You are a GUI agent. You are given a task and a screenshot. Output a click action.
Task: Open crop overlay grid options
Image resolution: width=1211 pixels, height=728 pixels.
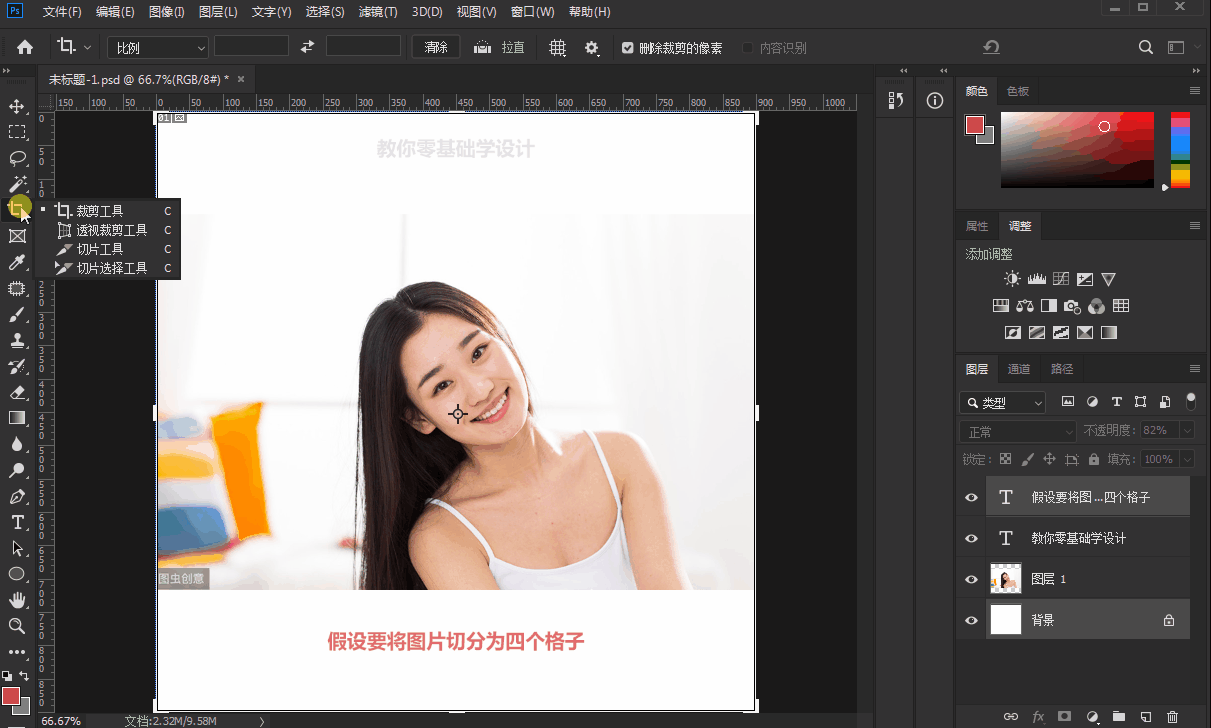(558, 47)
